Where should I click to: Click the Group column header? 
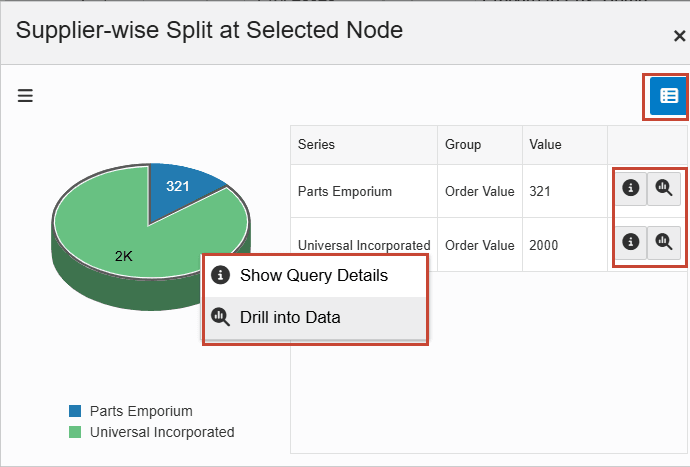(x=463, y=145)
